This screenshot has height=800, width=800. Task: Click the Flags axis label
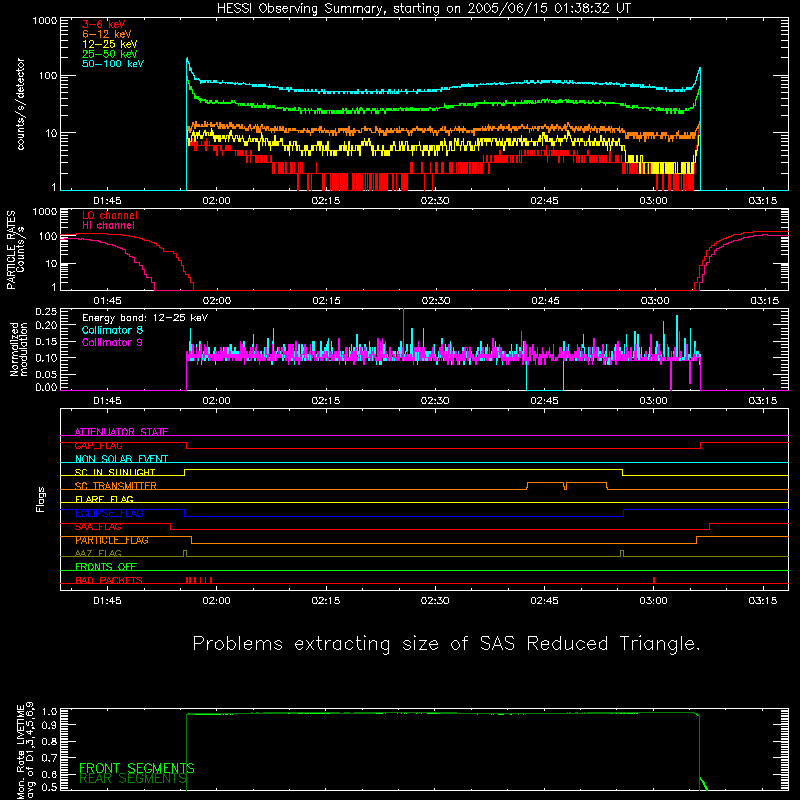pos(41,499)
